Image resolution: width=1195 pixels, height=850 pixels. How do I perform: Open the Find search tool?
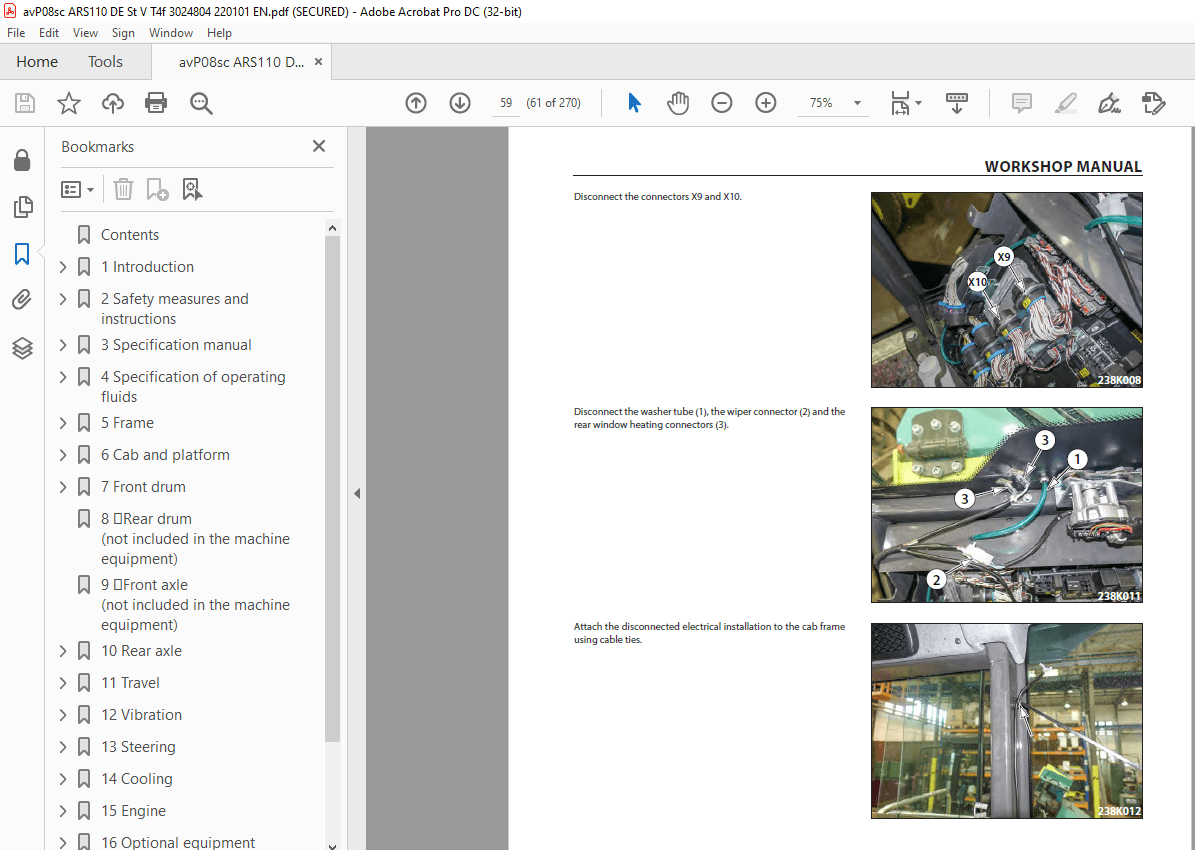pos(200,102)
